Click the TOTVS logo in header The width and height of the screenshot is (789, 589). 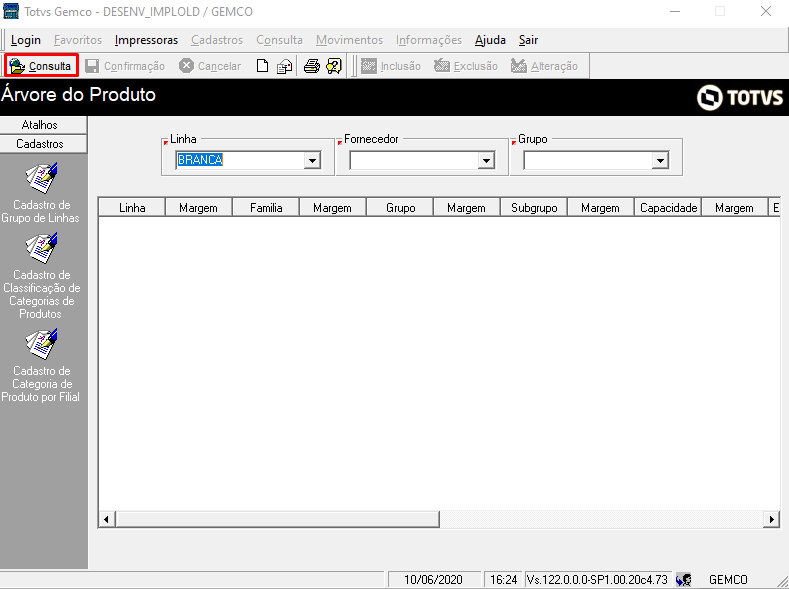[740, 98]
